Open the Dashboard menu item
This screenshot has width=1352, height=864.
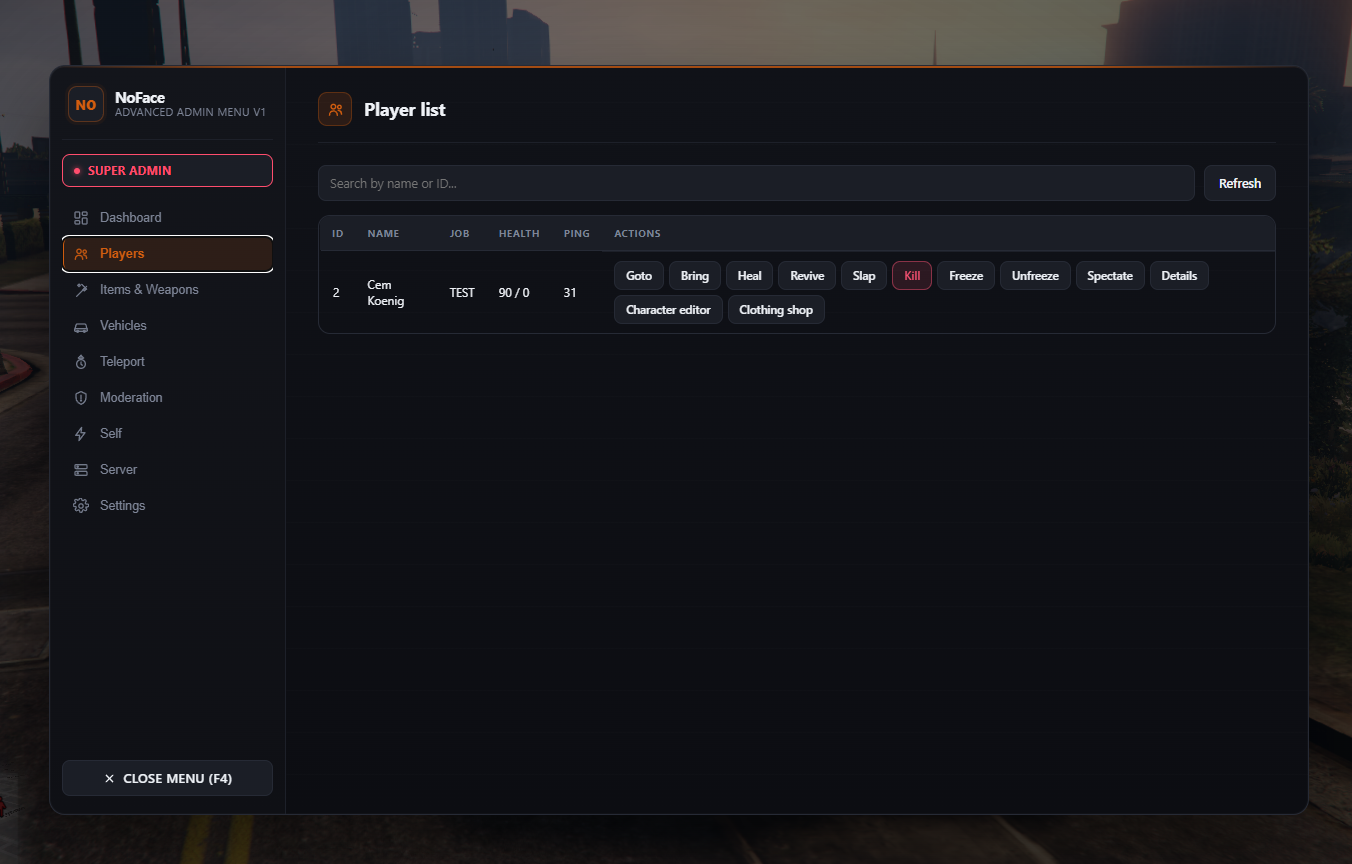click(x=167, y=218)
